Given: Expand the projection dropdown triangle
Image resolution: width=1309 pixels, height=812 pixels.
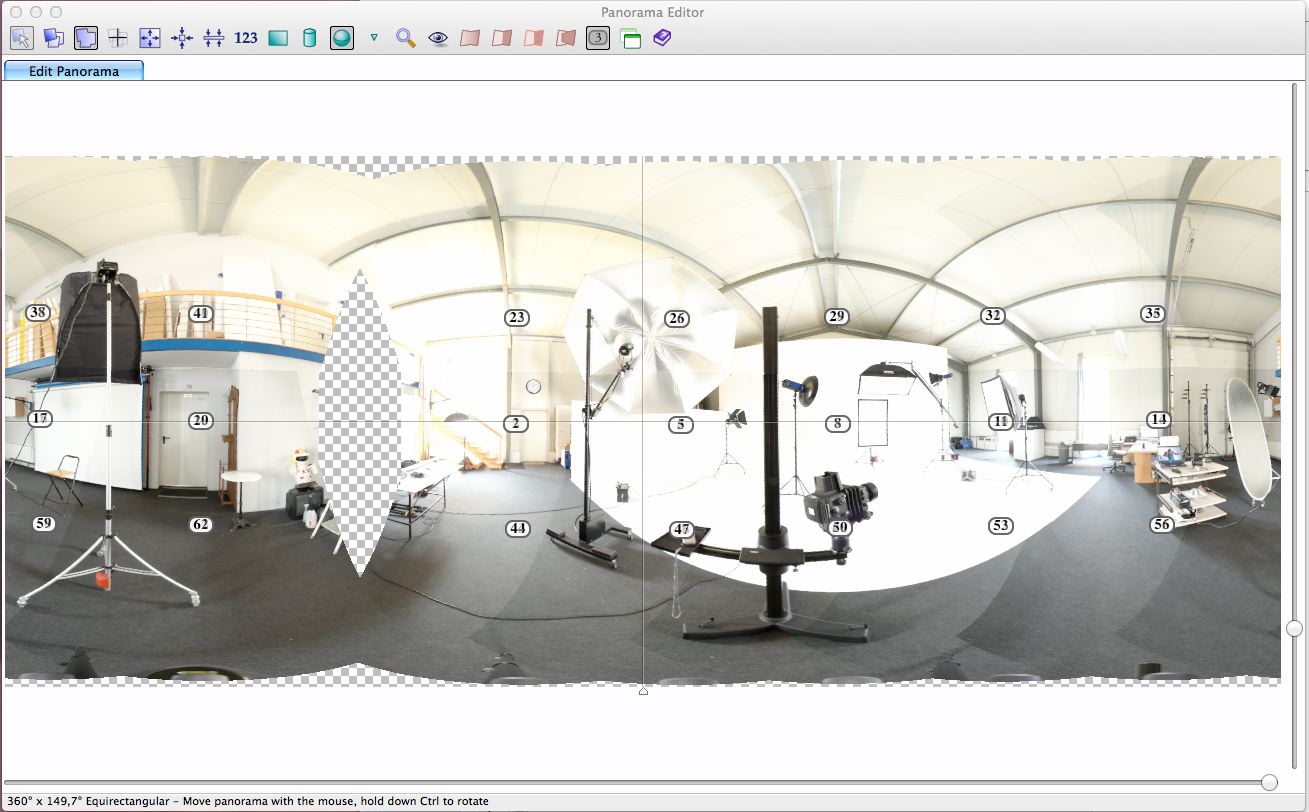Looking at the screenshot, I should (x=374, y=38).
